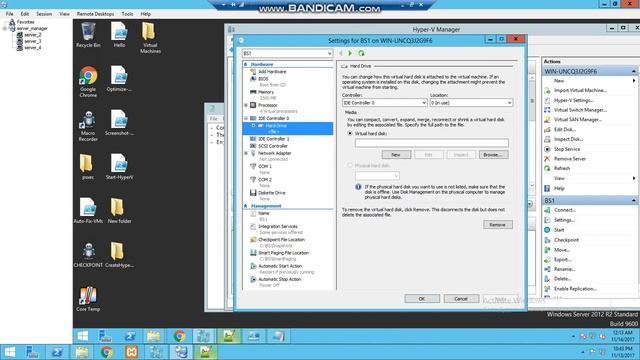Image resolution: width=640 pixels, height=360 pixels.
Task: Select Smart Paging File Location item
Action: click(x=283, y=253)
